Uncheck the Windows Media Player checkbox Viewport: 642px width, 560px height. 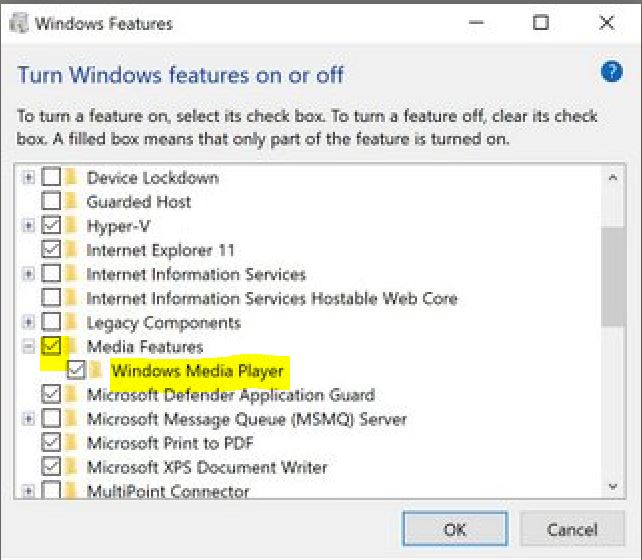76,370
